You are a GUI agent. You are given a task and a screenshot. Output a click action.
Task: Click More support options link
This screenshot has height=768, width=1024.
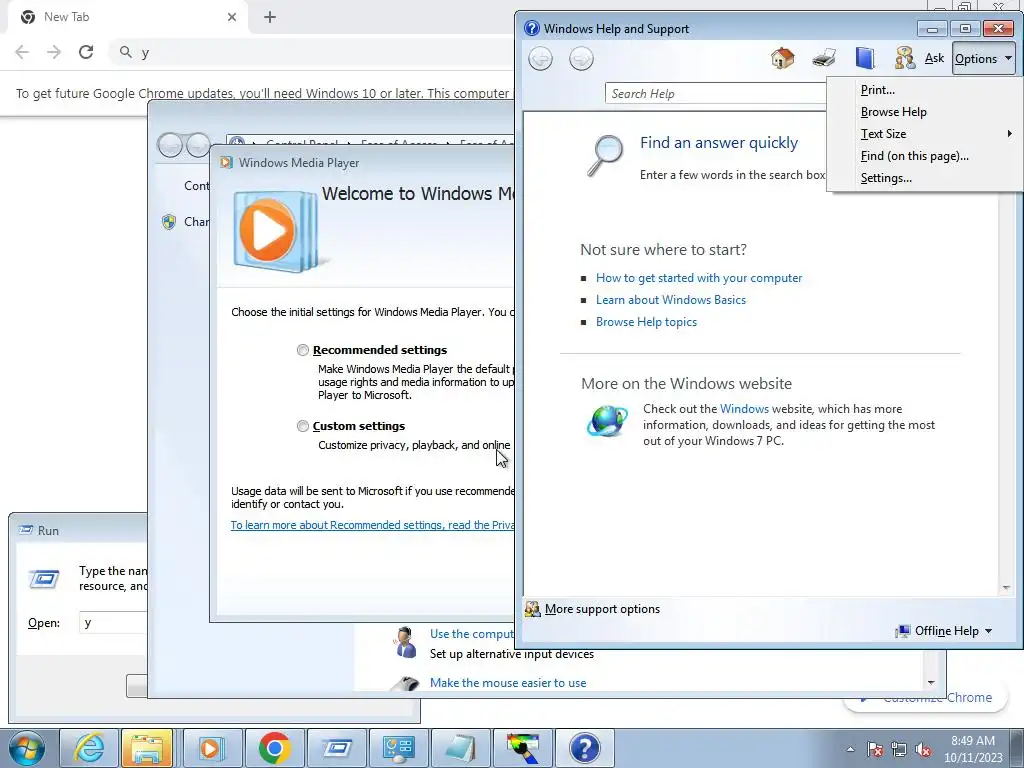(x=602, y=609)
